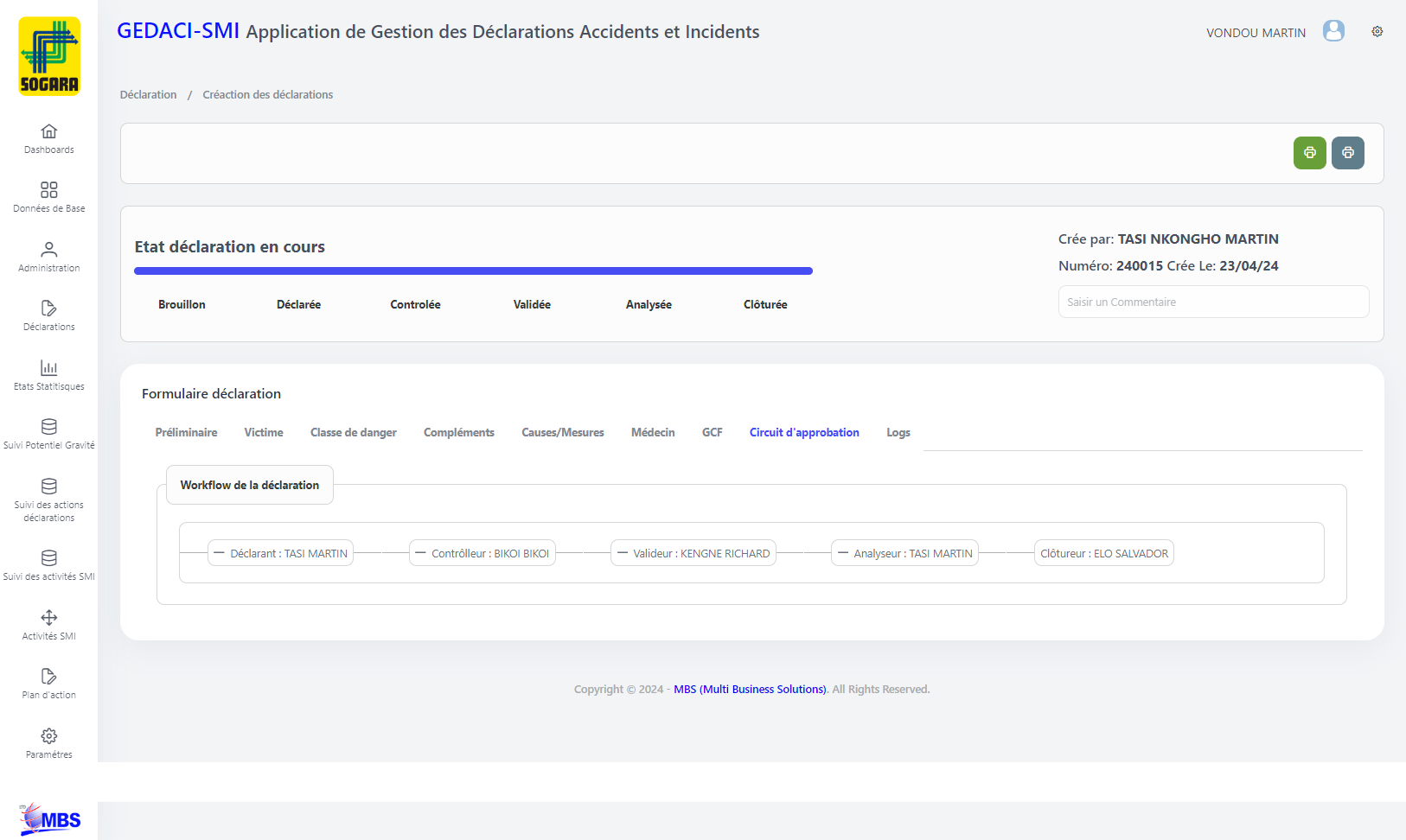Screen dimensions: 1406x840
Task: Open the Plan d'action icon
Action: coord(49,677)
